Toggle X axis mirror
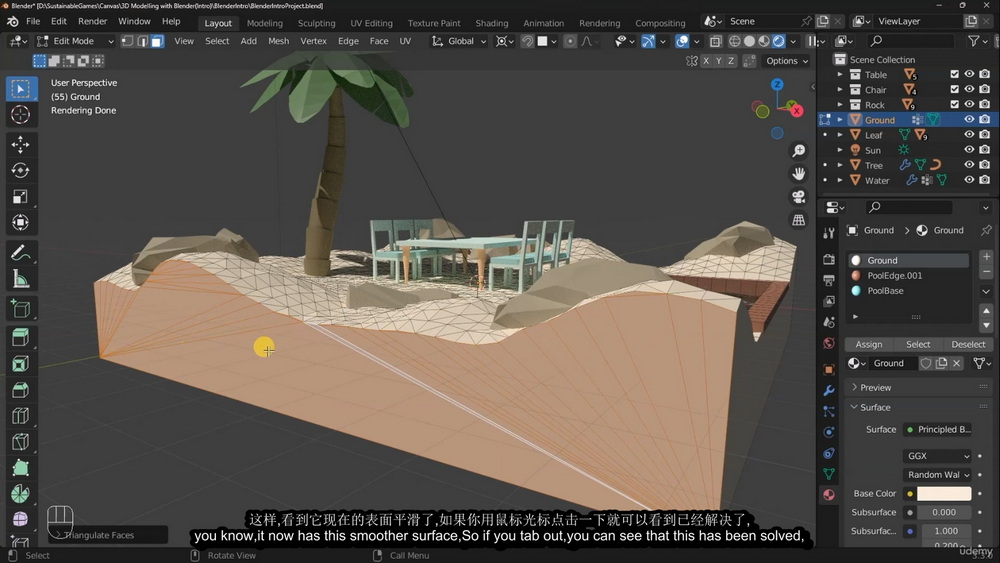This screenshot has width=1000, height=563. (706, 61)
